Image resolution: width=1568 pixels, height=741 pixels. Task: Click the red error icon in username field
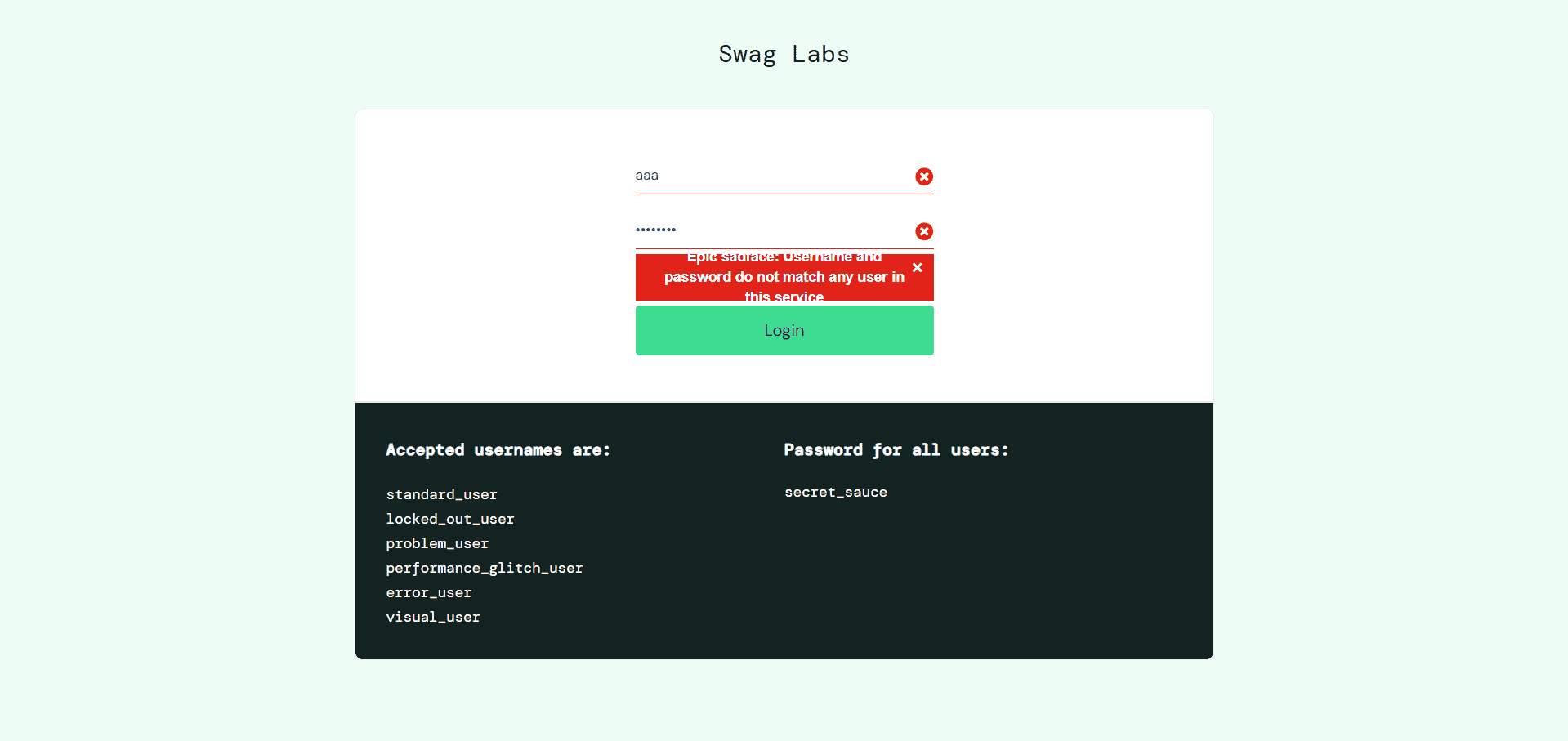click(x=924, y=176)
